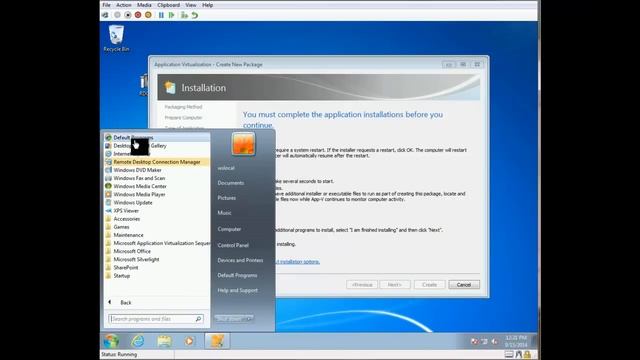The image size is (640, 360).
Task: Click the Packaging Method step in wizard
Action: tap(183, 107)
